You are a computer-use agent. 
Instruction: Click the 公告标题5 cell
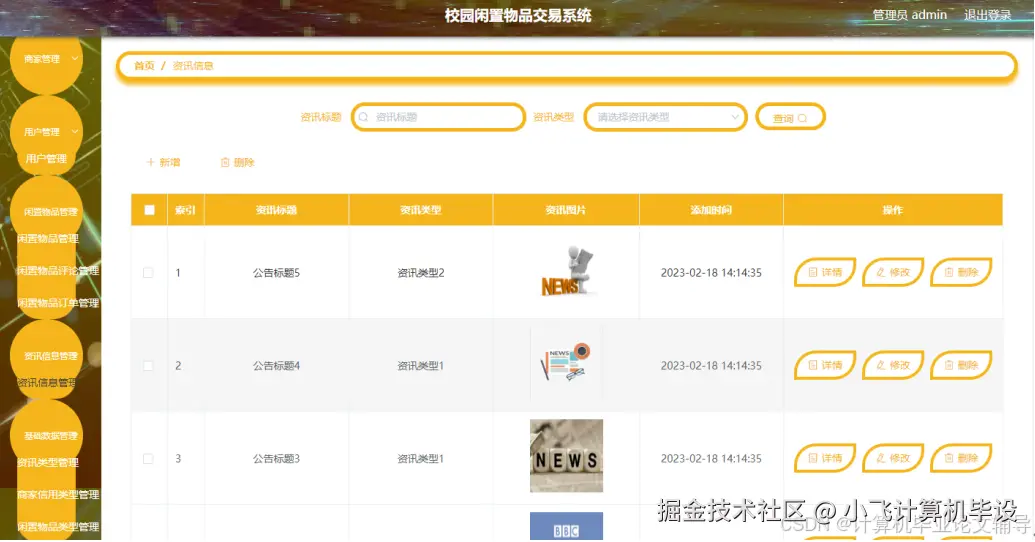point(276,273)
